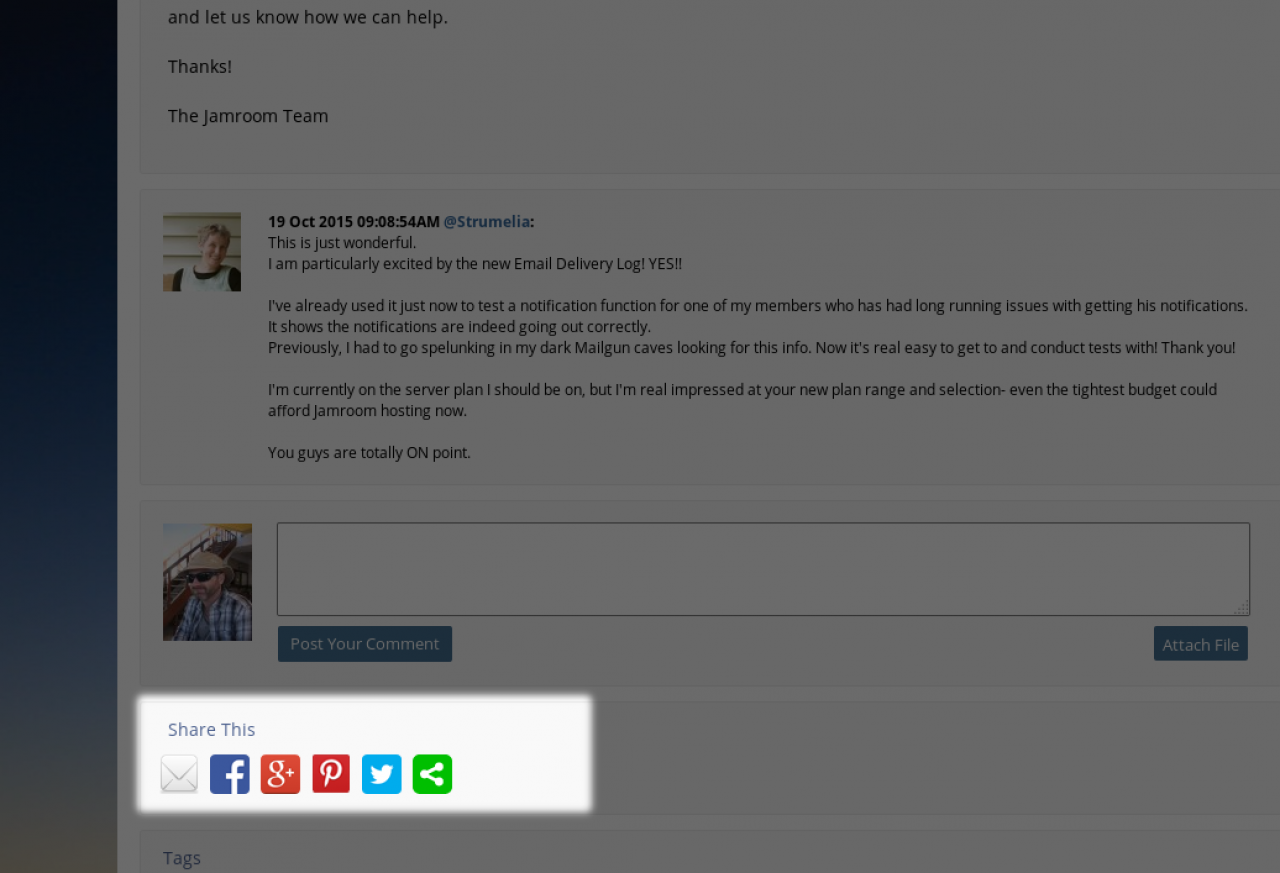Click the Tags section heading

[182, 858]
